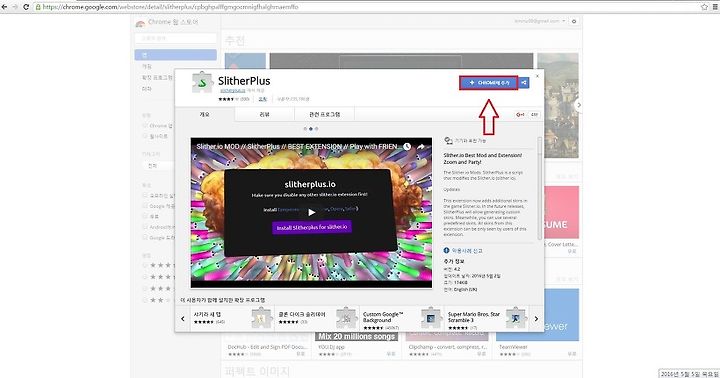This screenshot has width=720, height=378.
Task: Play the SlitherPlus preview video
Action: pyautogui.click(x=311, y=212)
